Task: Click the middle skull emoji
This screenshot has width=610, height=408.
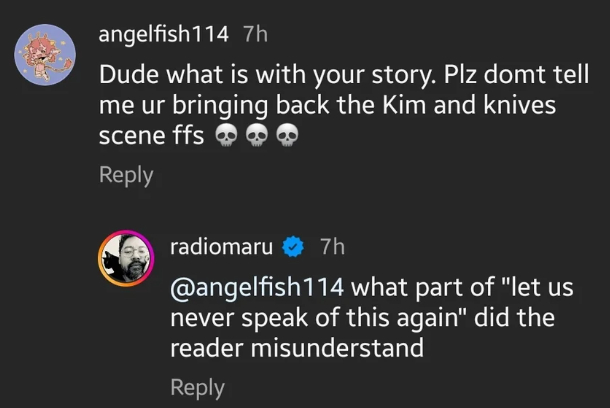Action: (x=255, y=136)
